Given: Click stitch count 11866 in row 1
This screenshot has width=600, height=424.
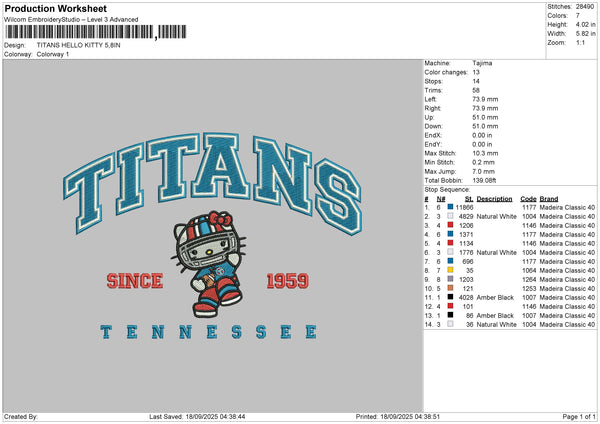Looking at the screenshot, I should [465, 207].
